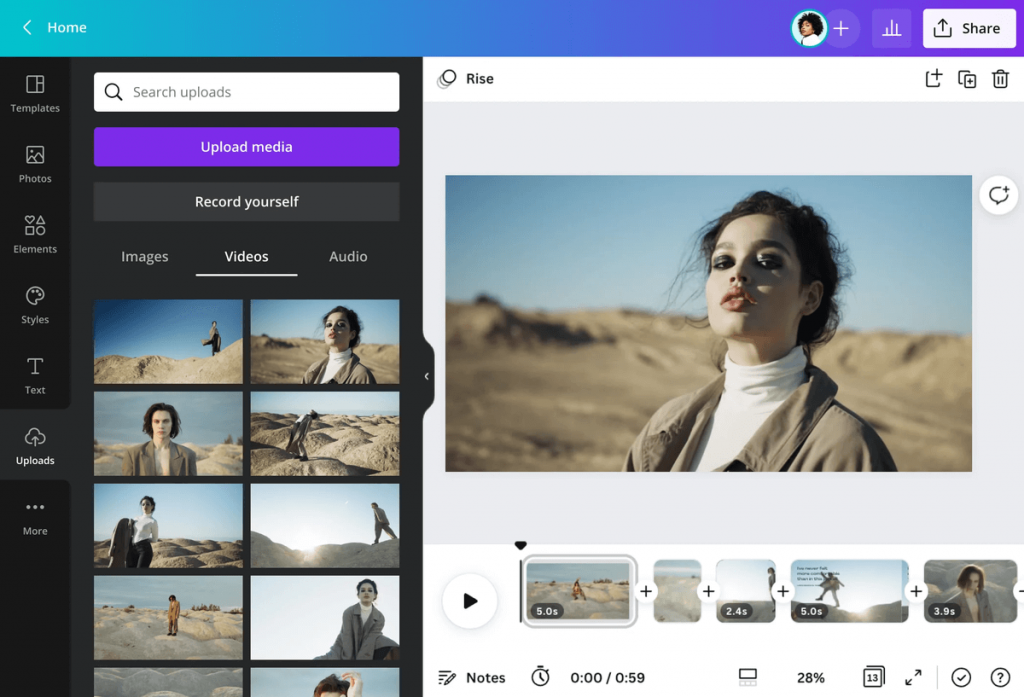Image resolution: width=1024 pixels, height=697 pixels.
Task: Switch to the Images tab
Action: [144, 256]
